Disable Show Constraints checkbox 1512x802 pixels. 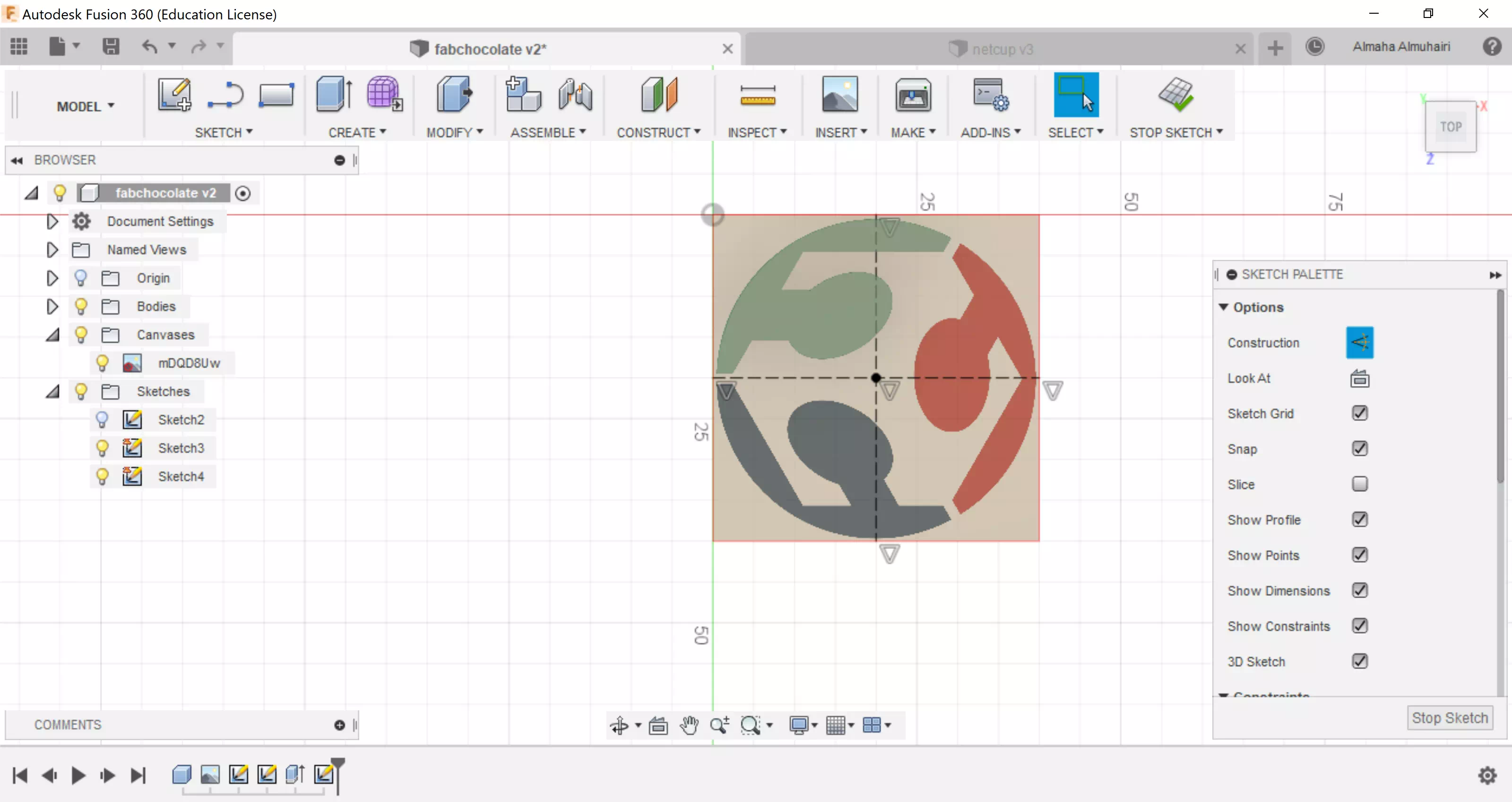pos(1359,626)
